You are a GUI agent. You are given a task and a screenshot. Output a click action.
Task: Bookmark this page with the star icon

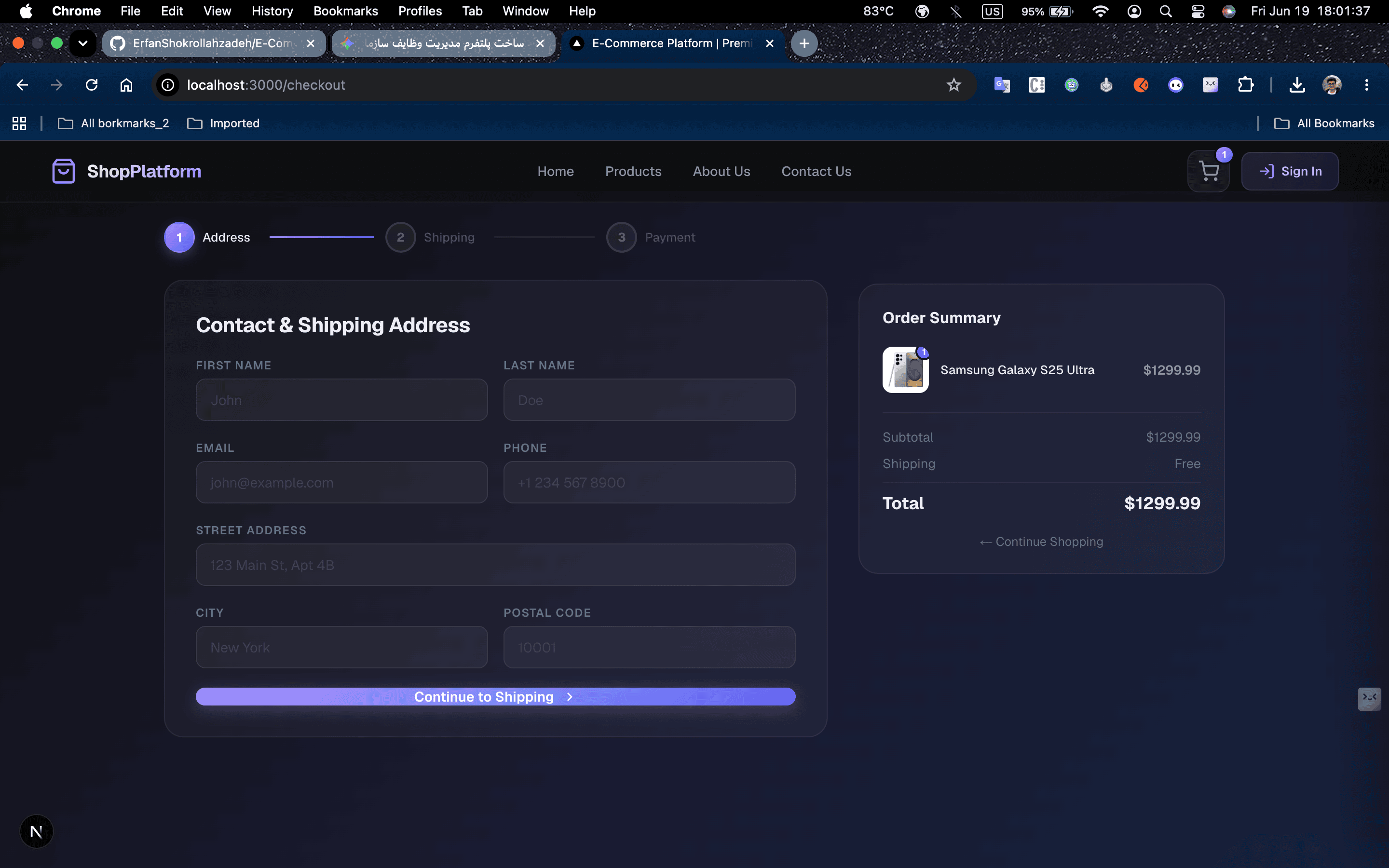(x=953, y=85)
